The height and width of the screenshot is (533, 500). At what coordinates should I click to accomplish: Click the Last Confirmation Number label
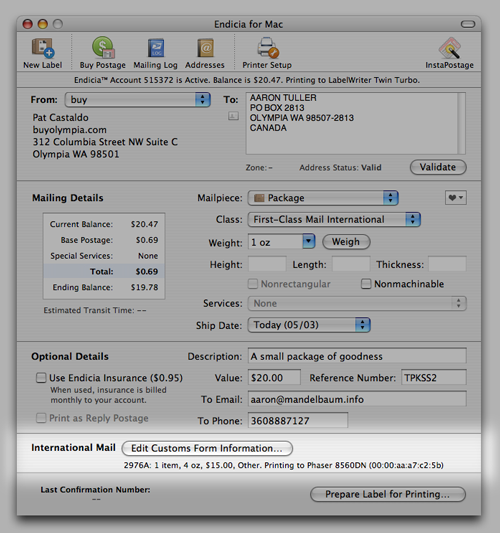[x=96, y=489]
